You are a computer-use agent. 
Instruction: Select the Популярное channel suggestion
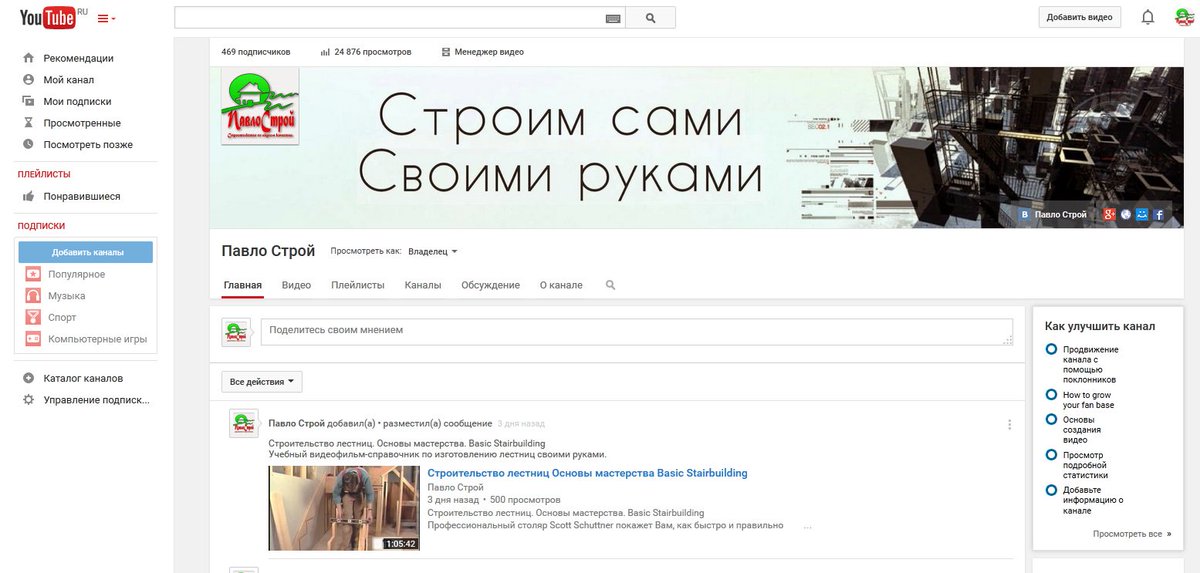coord(76,275)
